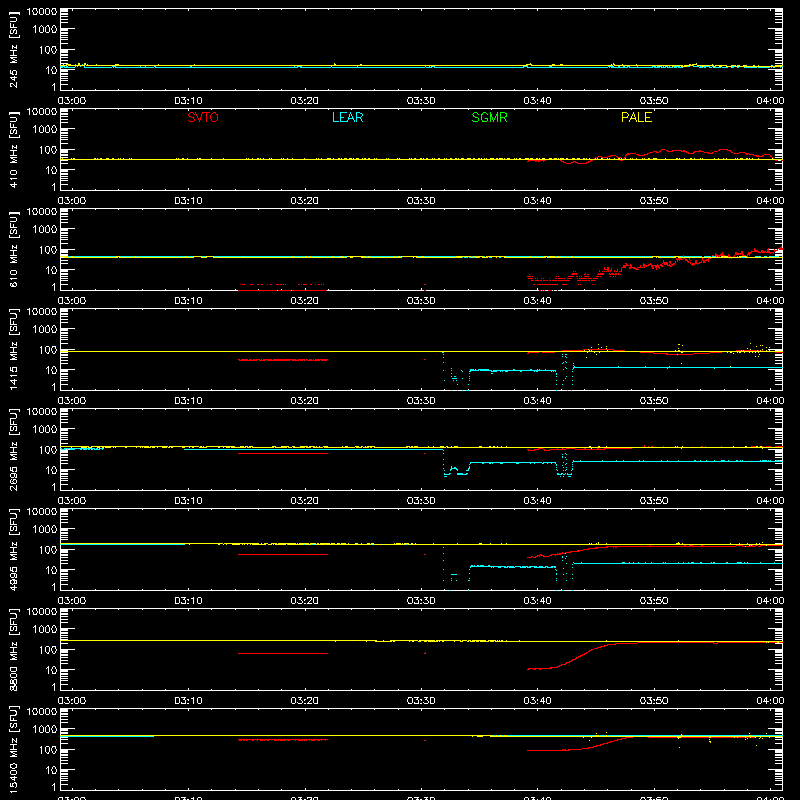
Task: Click the 04:00 time label under 1415 MHz panel
Action: [770, 401]
